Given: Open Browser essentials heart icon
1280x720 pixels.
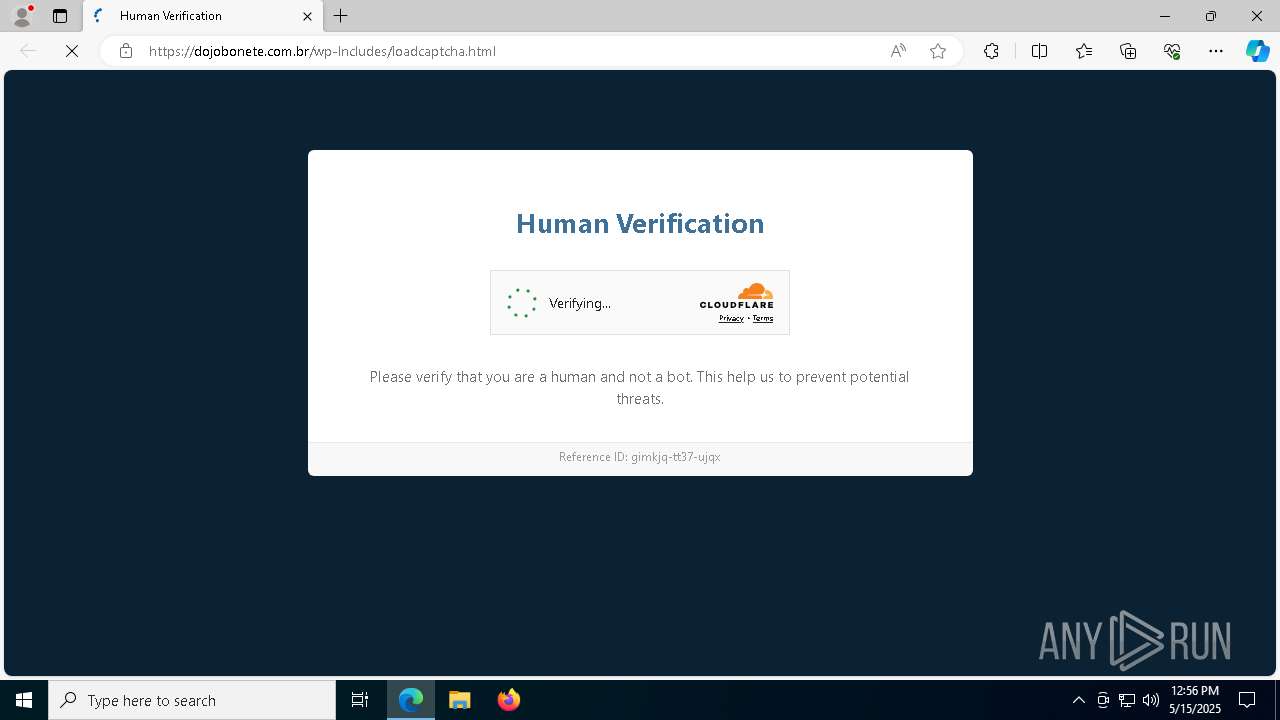Looking at the screenshot, I should 1172,51.
